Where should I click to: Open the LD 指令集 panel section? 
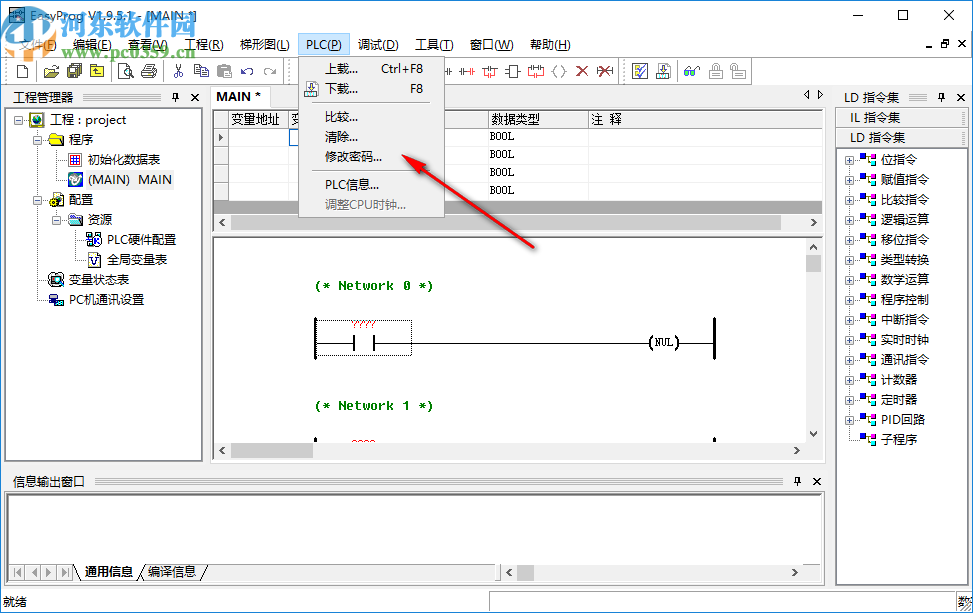(x=900, y=138)
